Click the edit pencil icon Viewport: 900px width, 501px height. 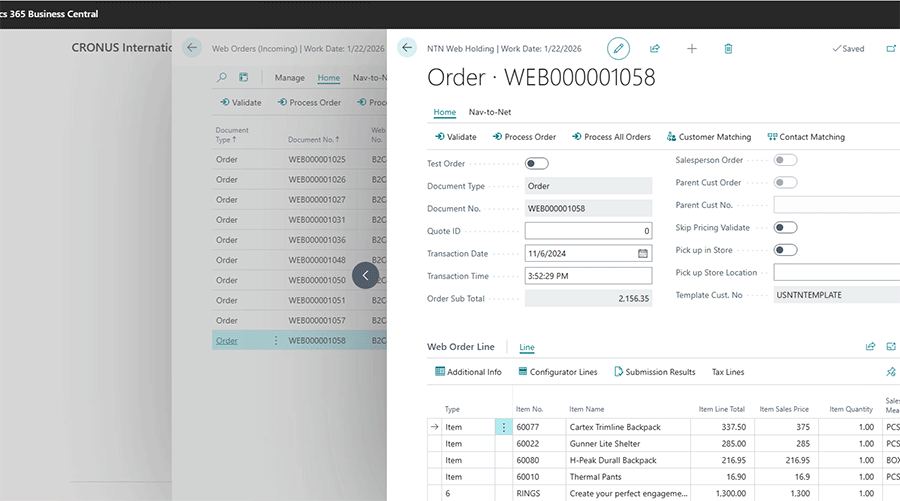pos(618,49)
